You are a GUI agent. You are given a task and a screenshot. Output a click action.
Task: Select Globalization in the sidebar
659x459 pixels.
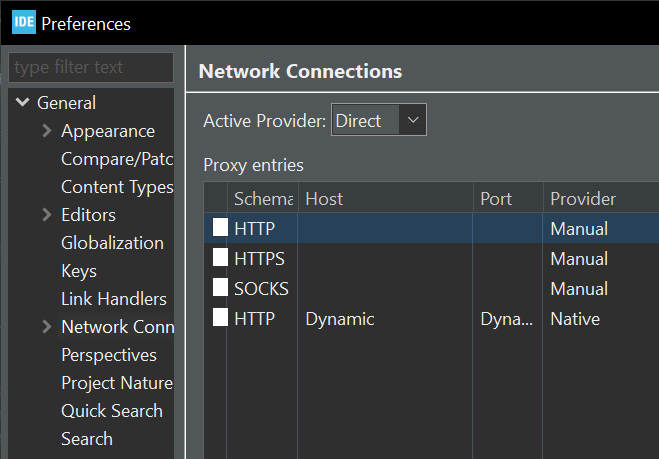tap(112, 243)
